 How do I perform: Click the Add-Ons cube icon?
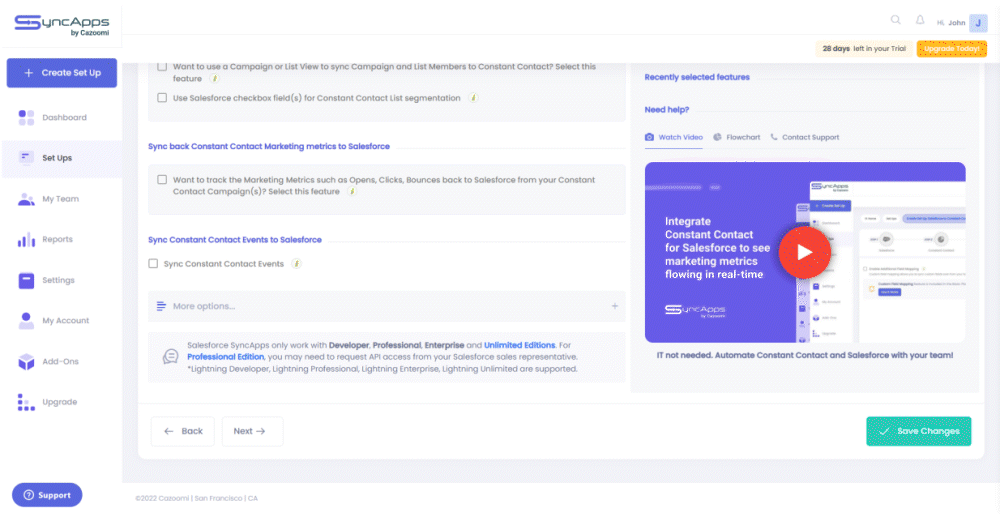point(26,362)
